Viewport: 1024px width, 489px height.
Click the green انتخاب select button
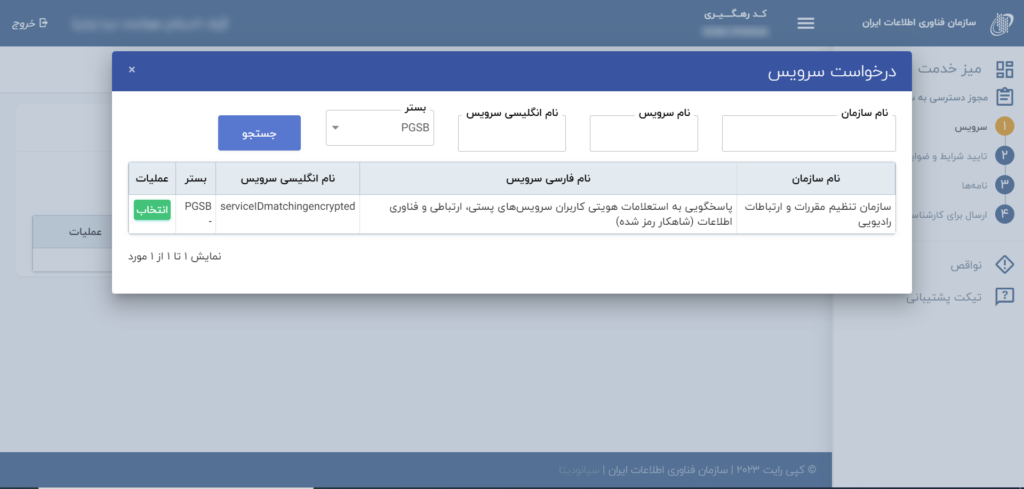click(152, 210)
